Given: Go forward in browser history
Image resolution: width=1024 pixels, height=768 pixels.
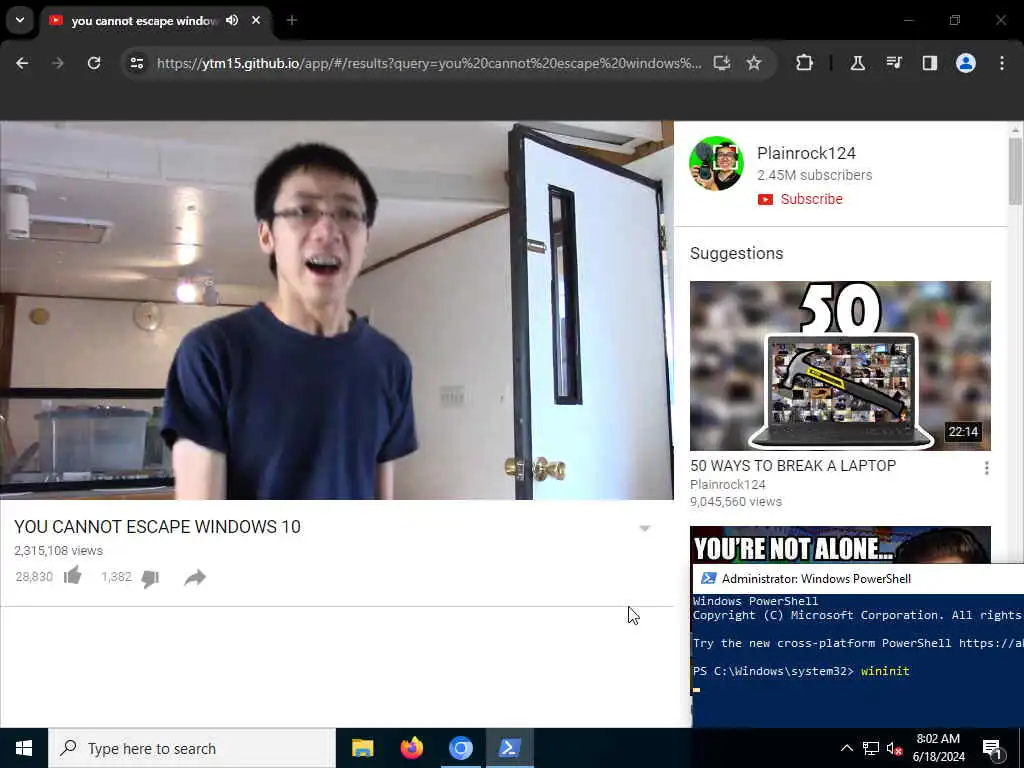Looking at the screenshot, I should (x=58, y=63).
